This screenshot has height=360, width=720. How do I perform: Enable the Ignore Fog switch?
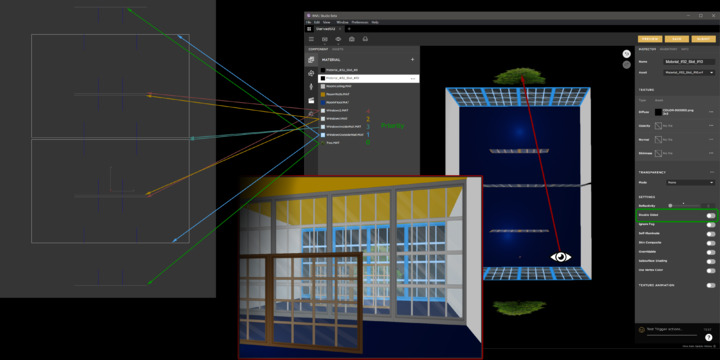pyautogui.click(x=711, y=225)
